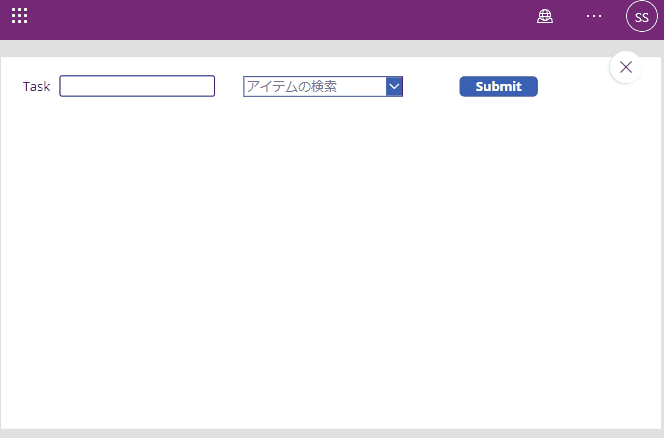
Task: Click inside the Task text field
Action: click(x=137, y=87)
